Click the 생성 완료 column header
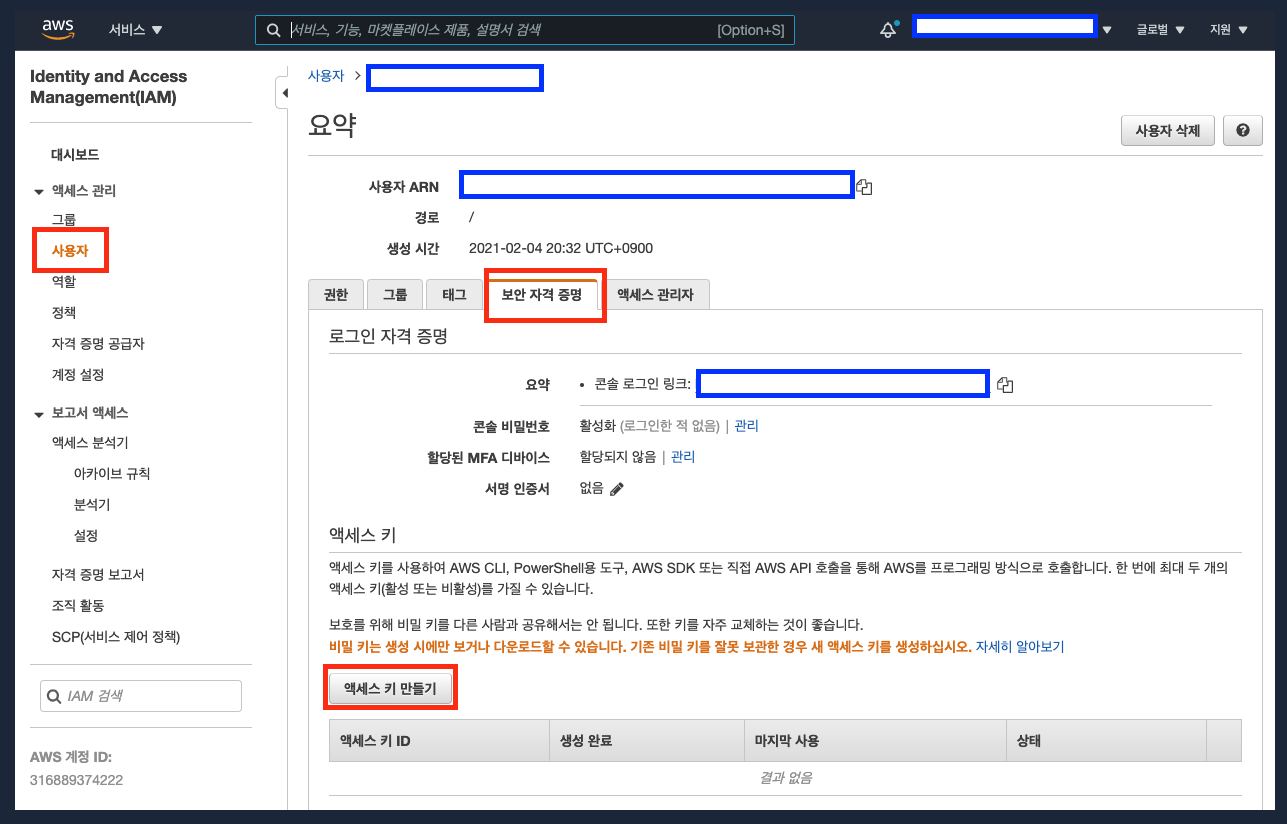 coord(646,741)
